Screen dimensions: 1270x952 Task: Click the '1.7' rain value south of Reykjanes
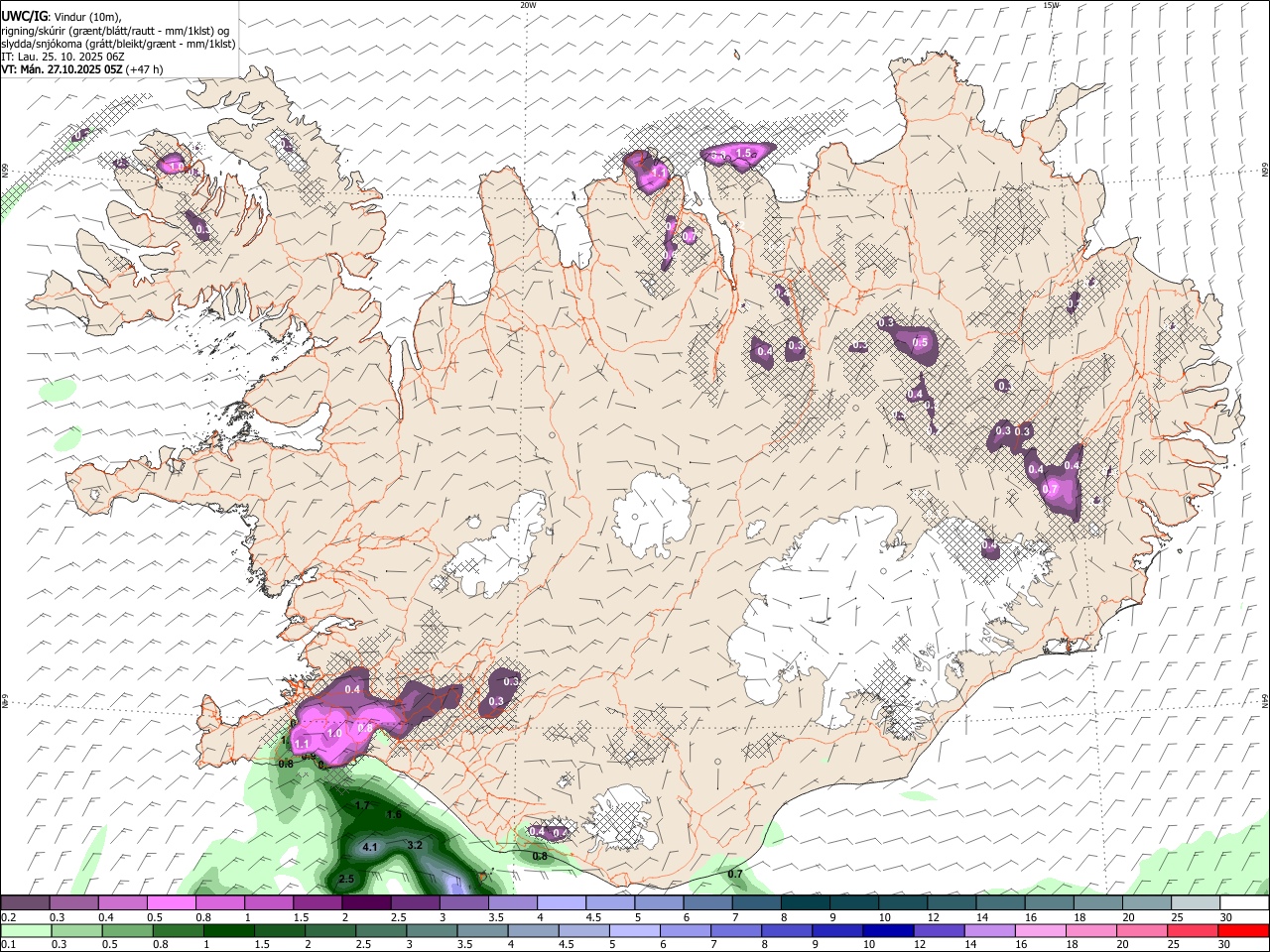coord(362,805)
